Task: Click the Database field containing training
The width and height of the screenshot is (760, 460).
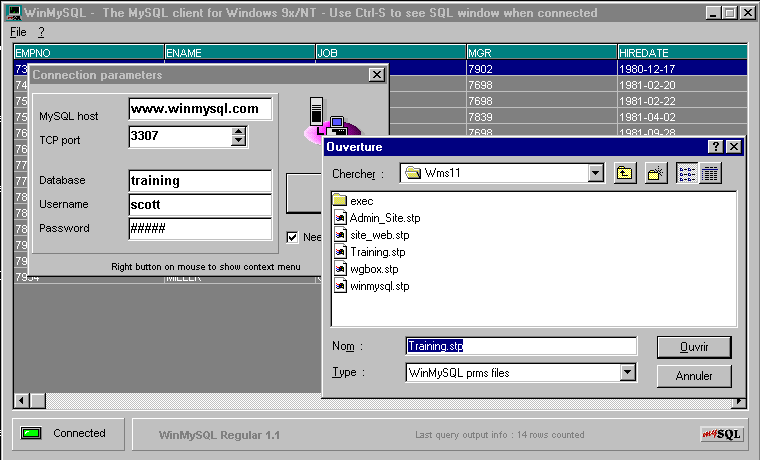Action: [200, 180]
